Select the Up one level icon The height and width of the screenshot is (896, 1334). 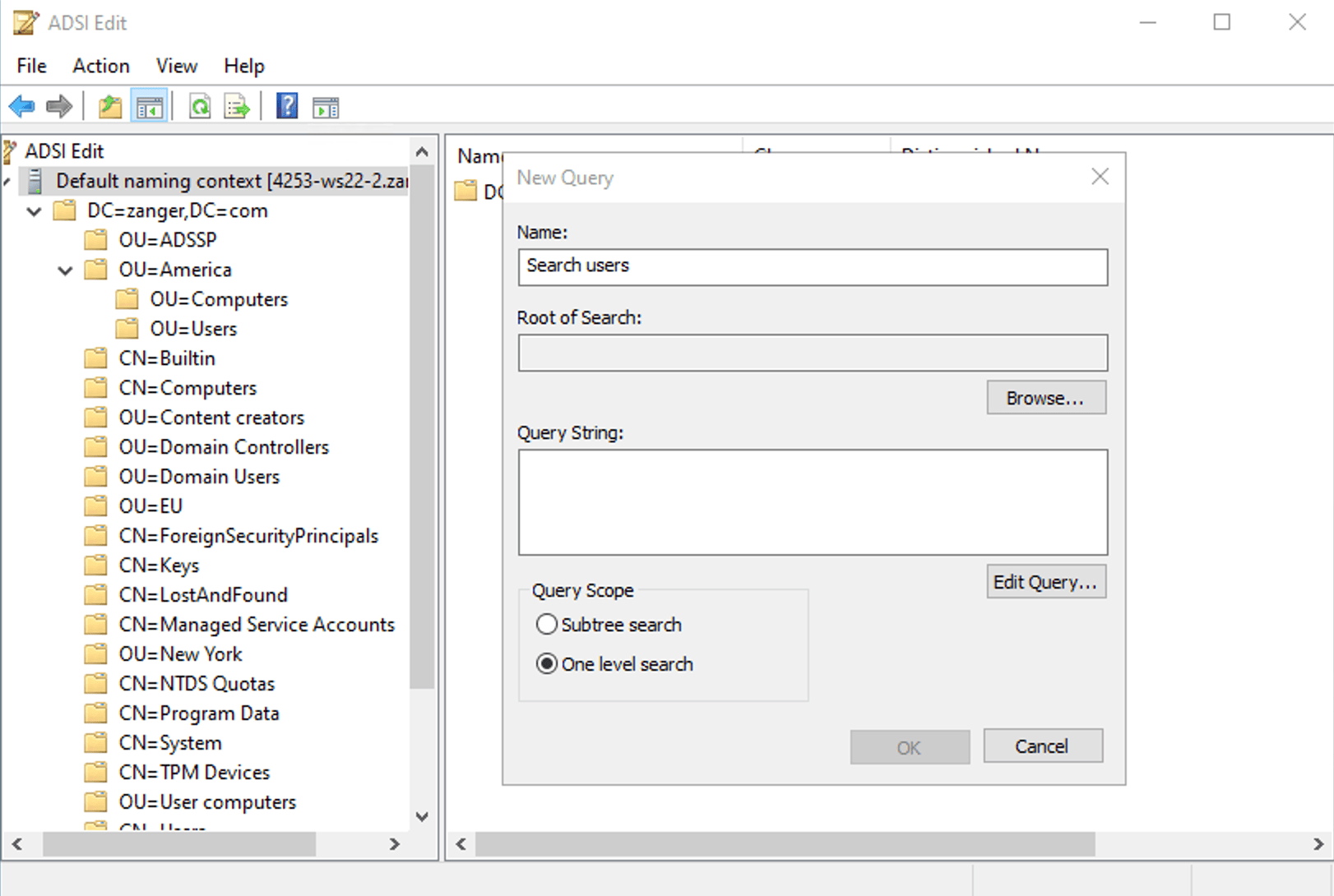point(109,105)
